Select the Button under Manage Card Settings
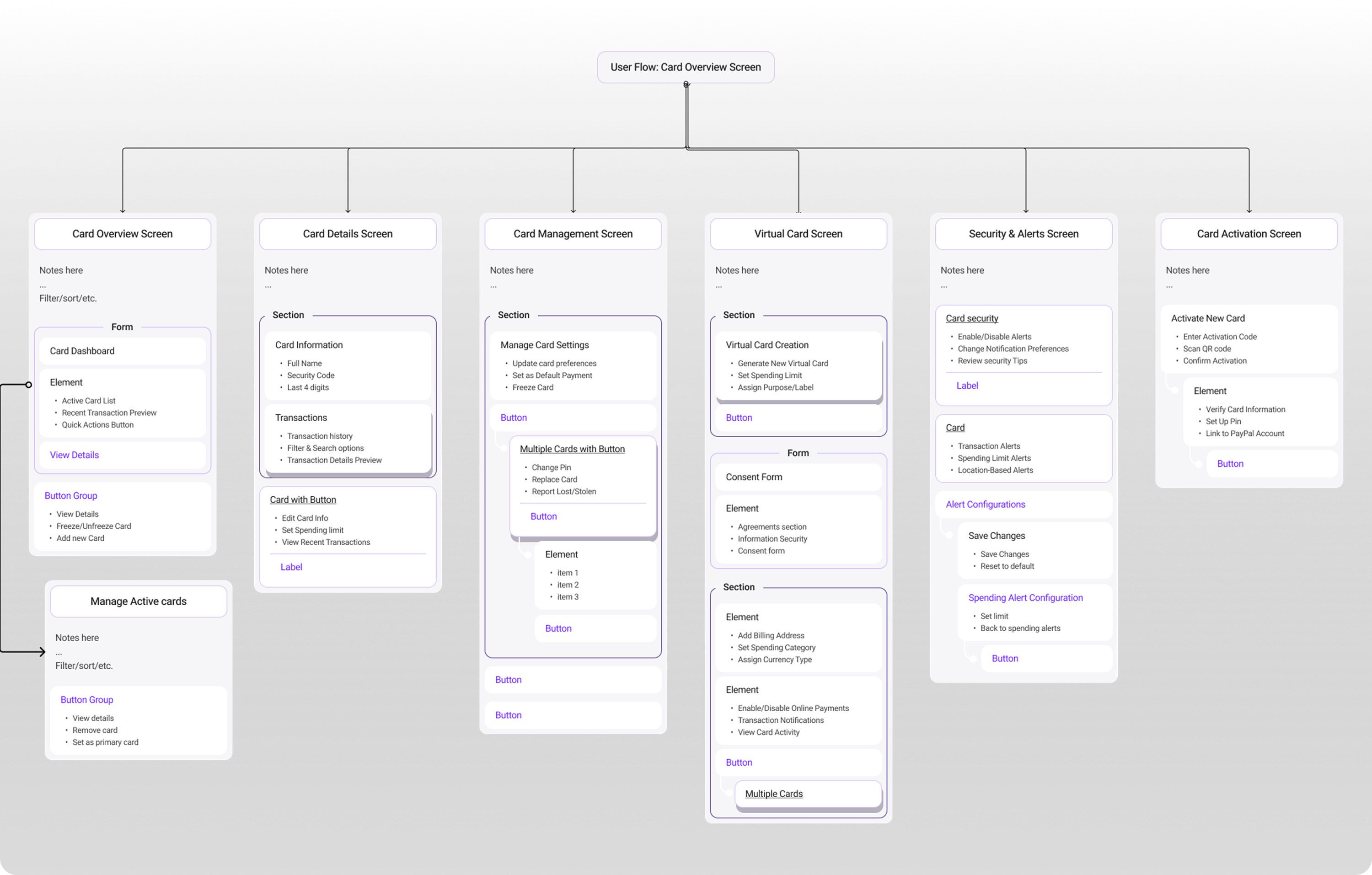Screen dimensions: 1372x875 click(x=513, y=417)
